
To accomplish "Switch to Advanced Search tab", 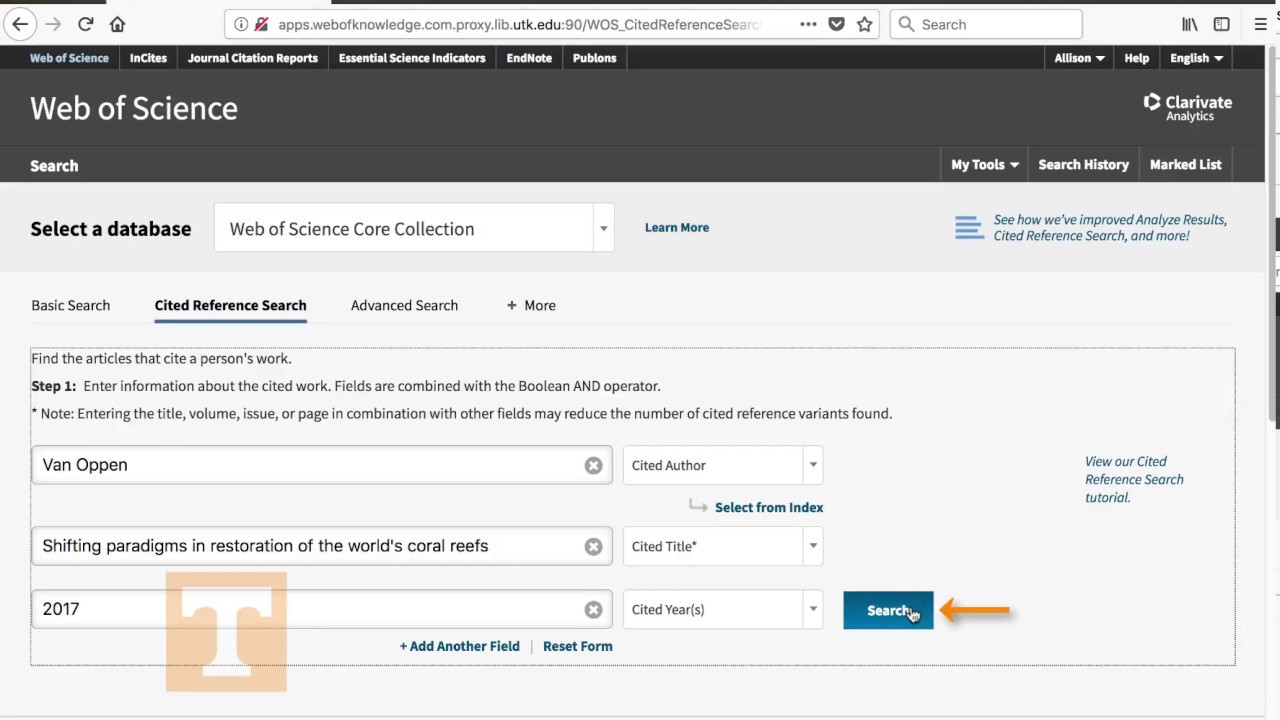I will [404, 305].
